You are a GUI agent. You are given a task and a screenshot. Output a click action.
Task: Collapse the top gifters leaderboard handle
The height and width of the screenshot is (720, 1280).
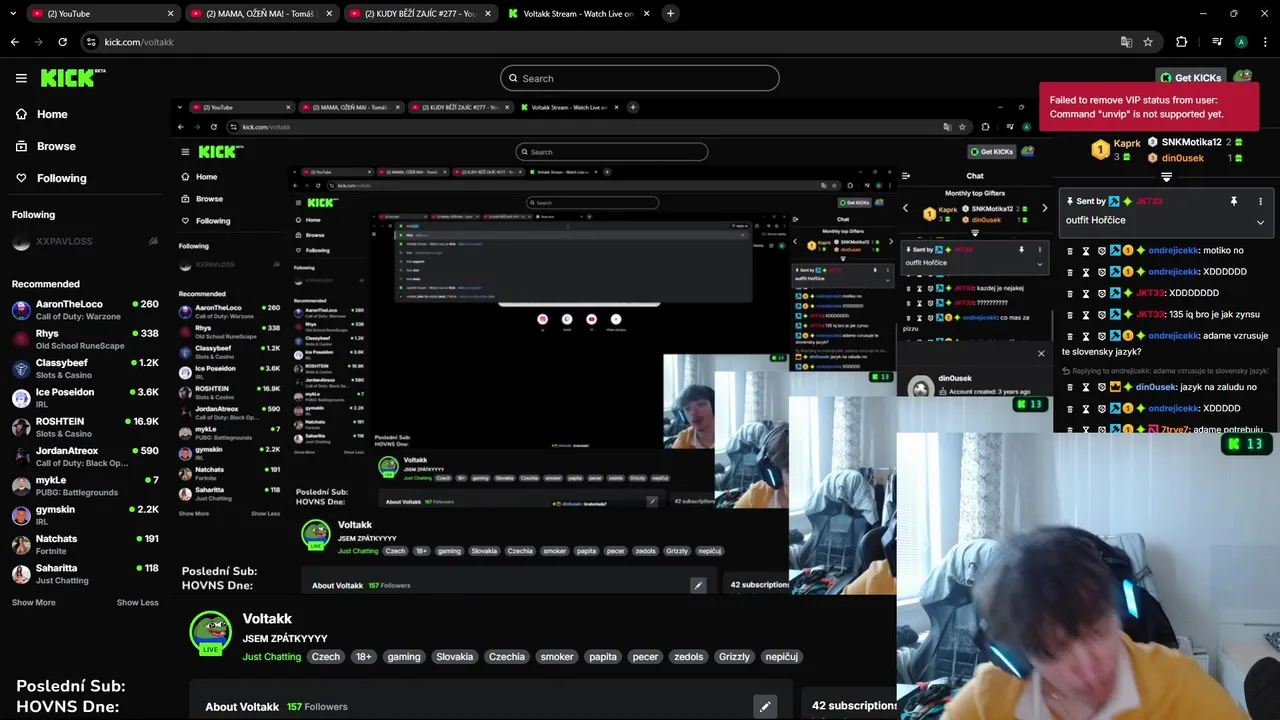click(x=1166, y=177)
